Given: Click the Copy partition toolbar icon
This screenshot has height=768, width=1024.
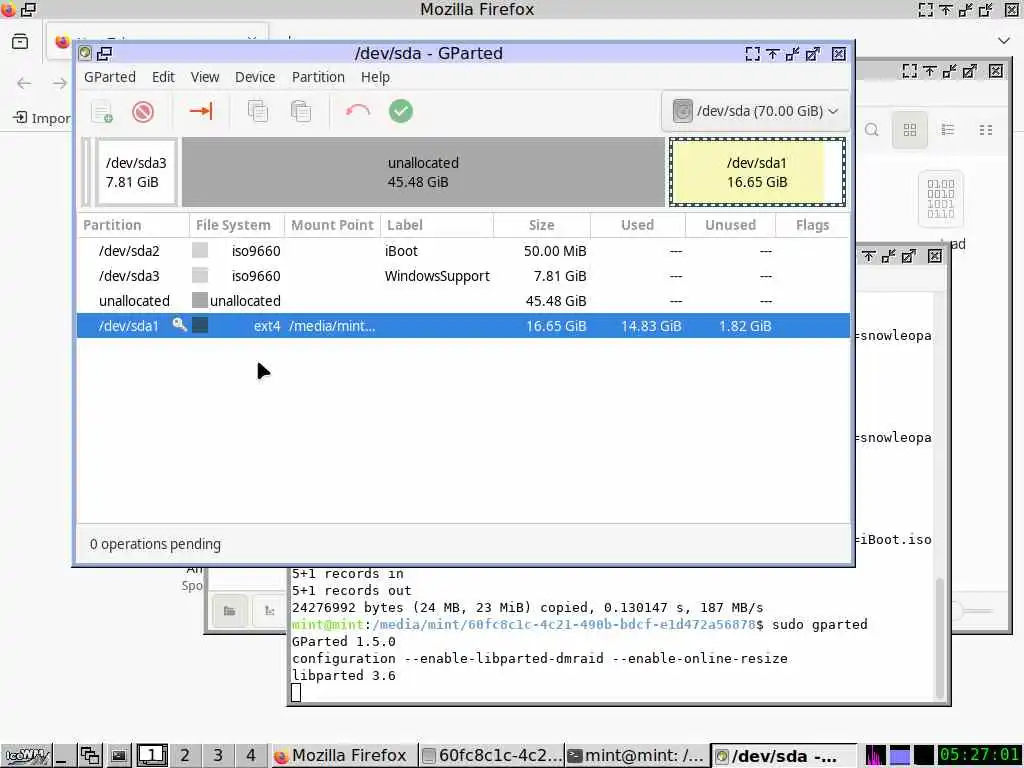Looking at the screenshot, I should (258, 112).
